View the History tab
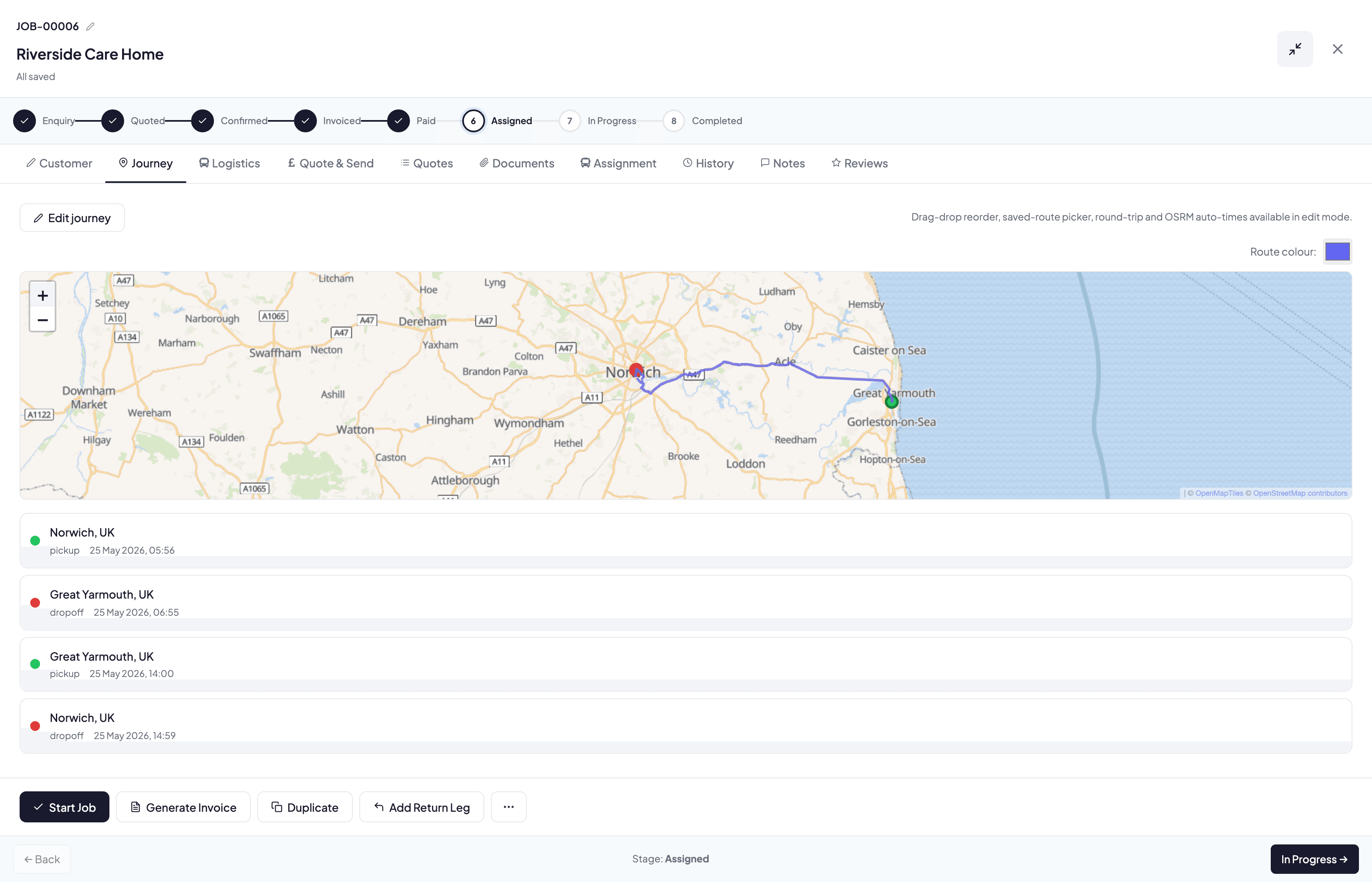Screen dimensions: 1372x882 [x=708, y=163]
